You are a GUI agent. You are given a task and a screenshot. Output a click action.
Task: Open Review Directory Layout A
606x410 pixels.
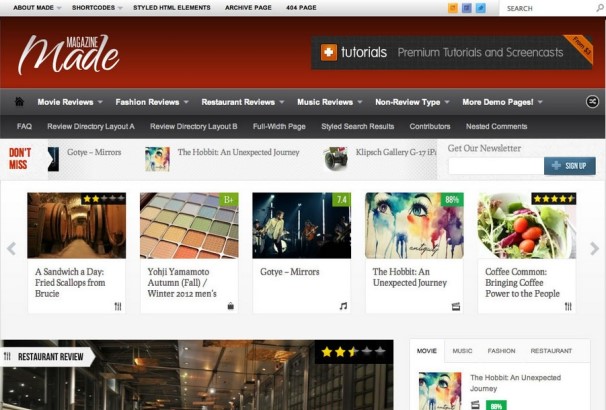pyautogui.click(x=91, y=126)
